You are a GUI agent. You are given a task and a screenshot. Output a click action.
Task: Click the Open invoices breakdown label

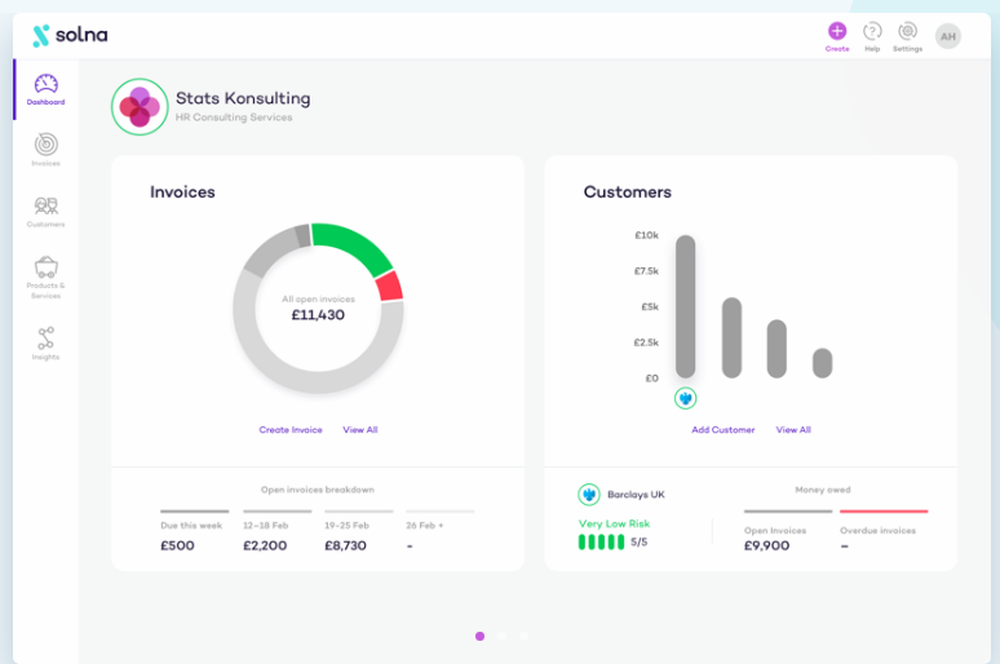318,490
